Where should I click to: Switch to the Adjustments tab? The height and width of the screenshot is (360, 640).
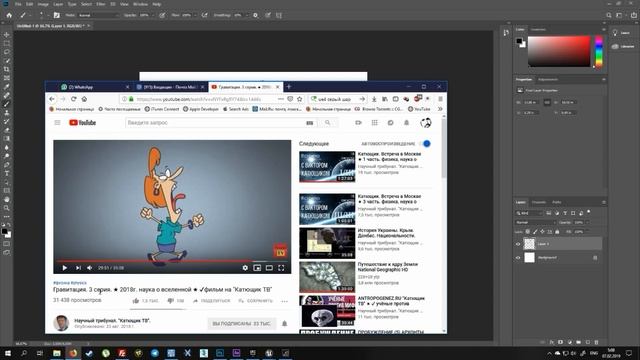coord(548,80)
